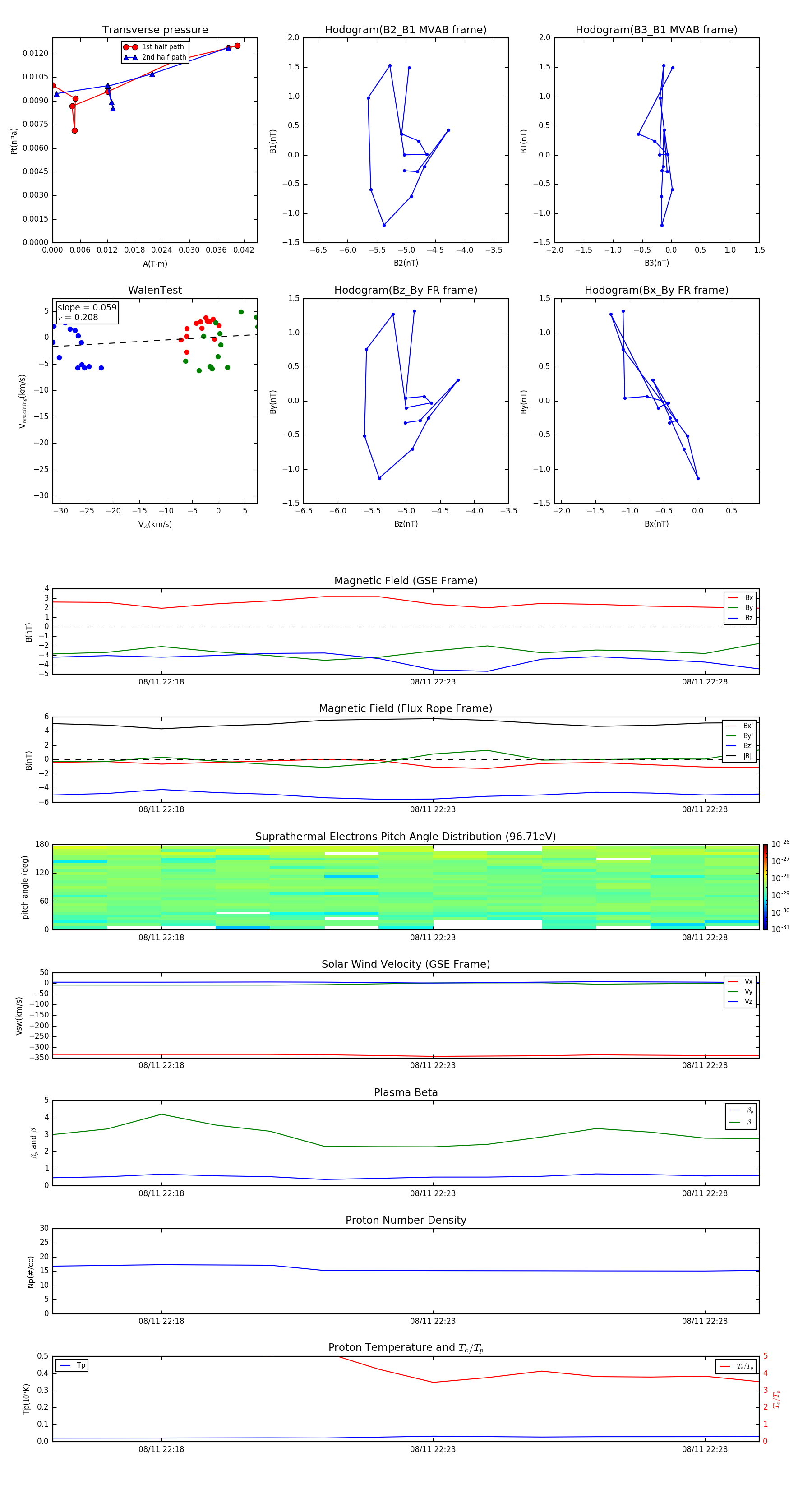Click '08/11 22:23' tick under Plasma Beta panel
This screenshot has width=812, height=1489.
[x=433, y=1193]
